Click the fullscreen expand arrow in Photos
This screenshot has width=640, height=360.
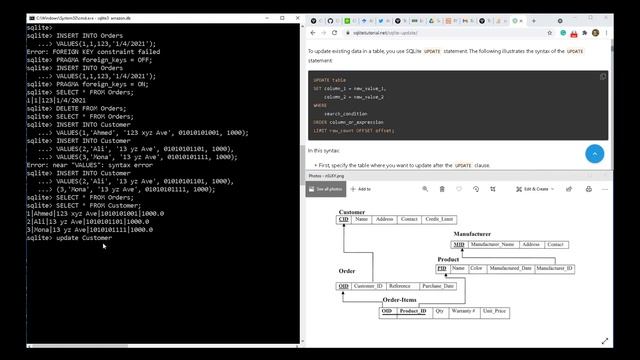point(604,341)
